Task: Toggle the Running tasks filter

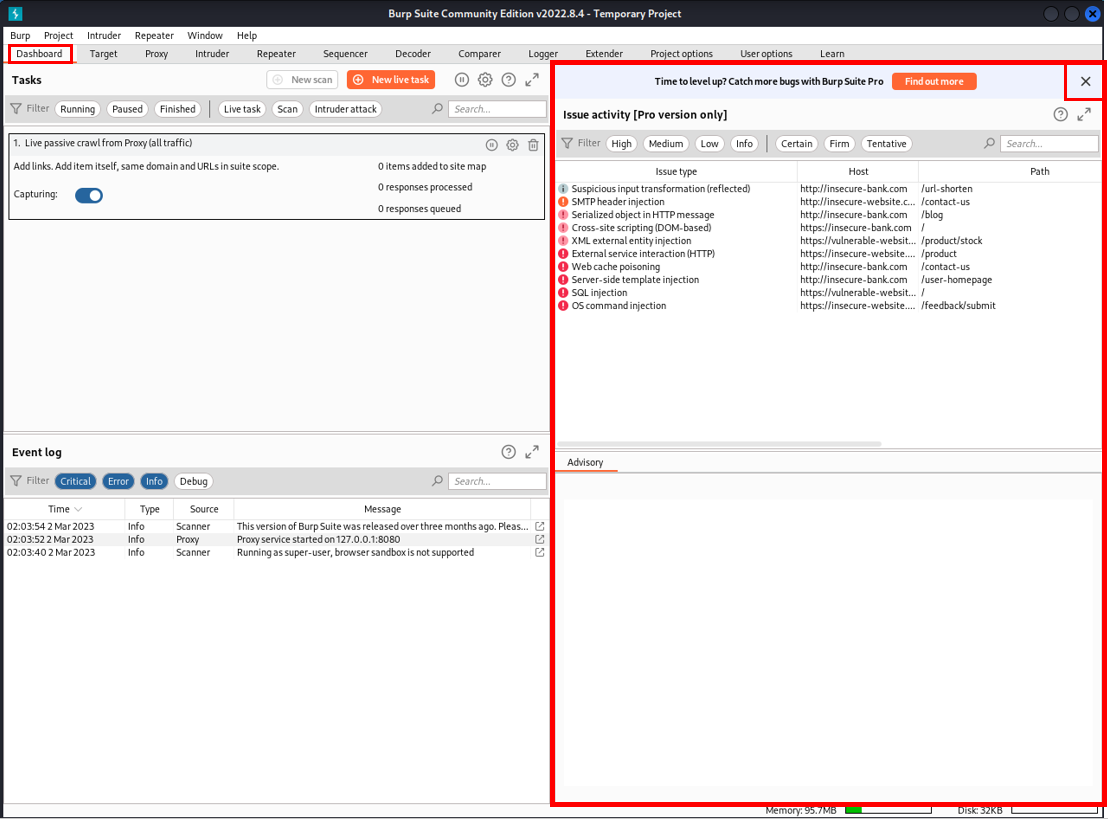Action: tap(77, 109)
